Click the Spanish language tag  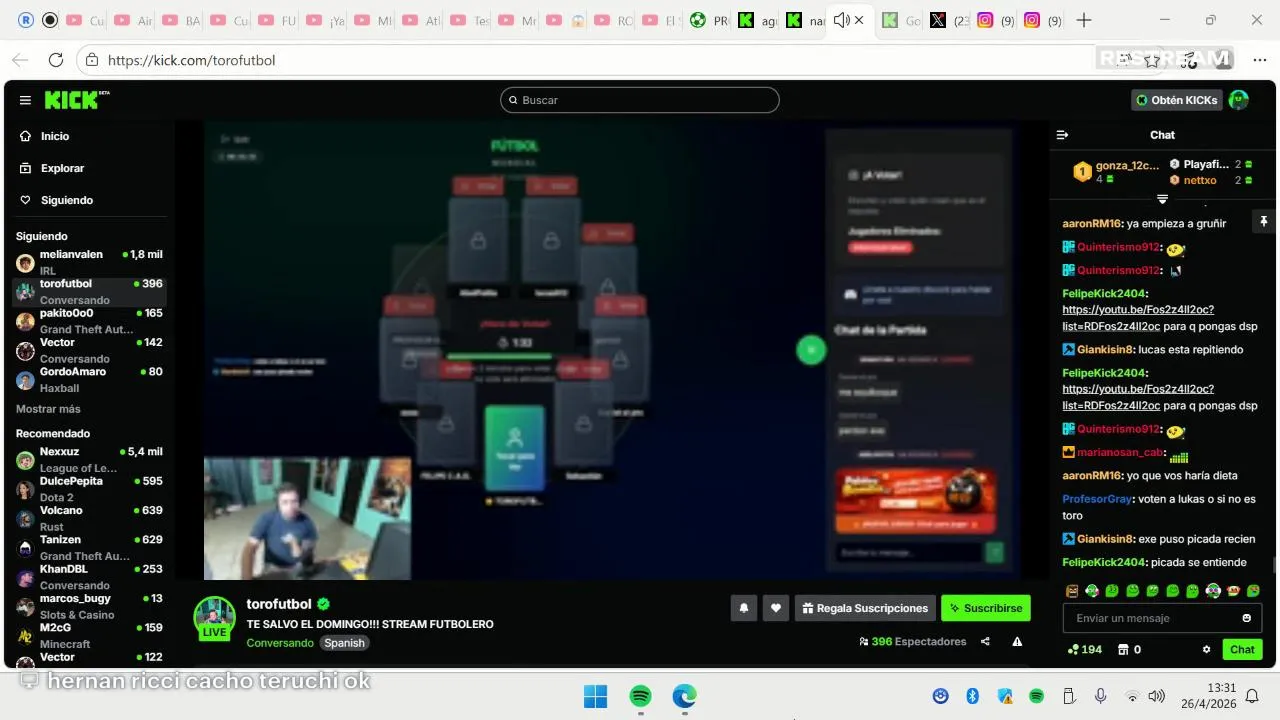click(344, 643)
